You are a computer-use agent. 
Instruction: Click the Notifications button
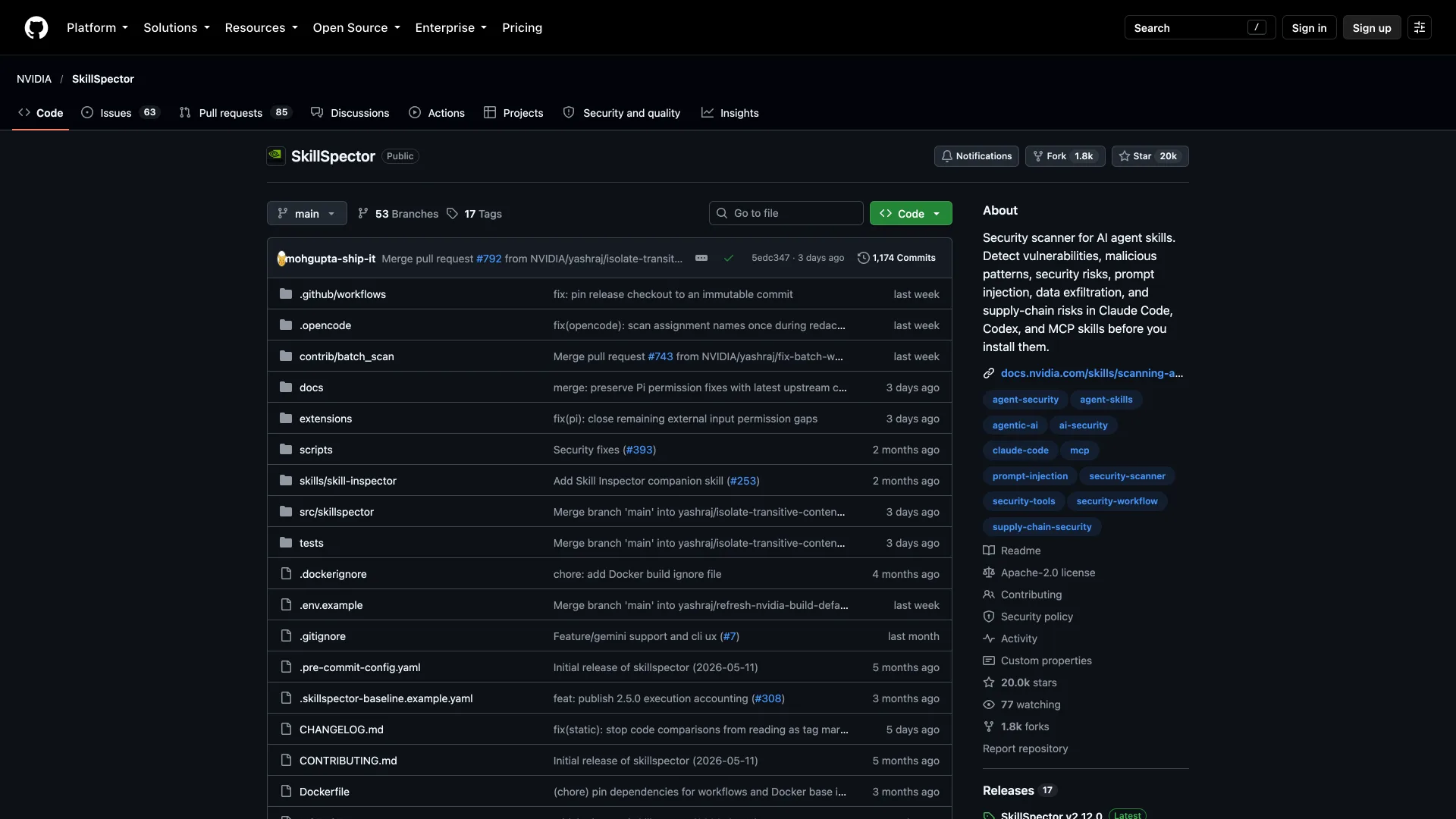pos(976,156)
